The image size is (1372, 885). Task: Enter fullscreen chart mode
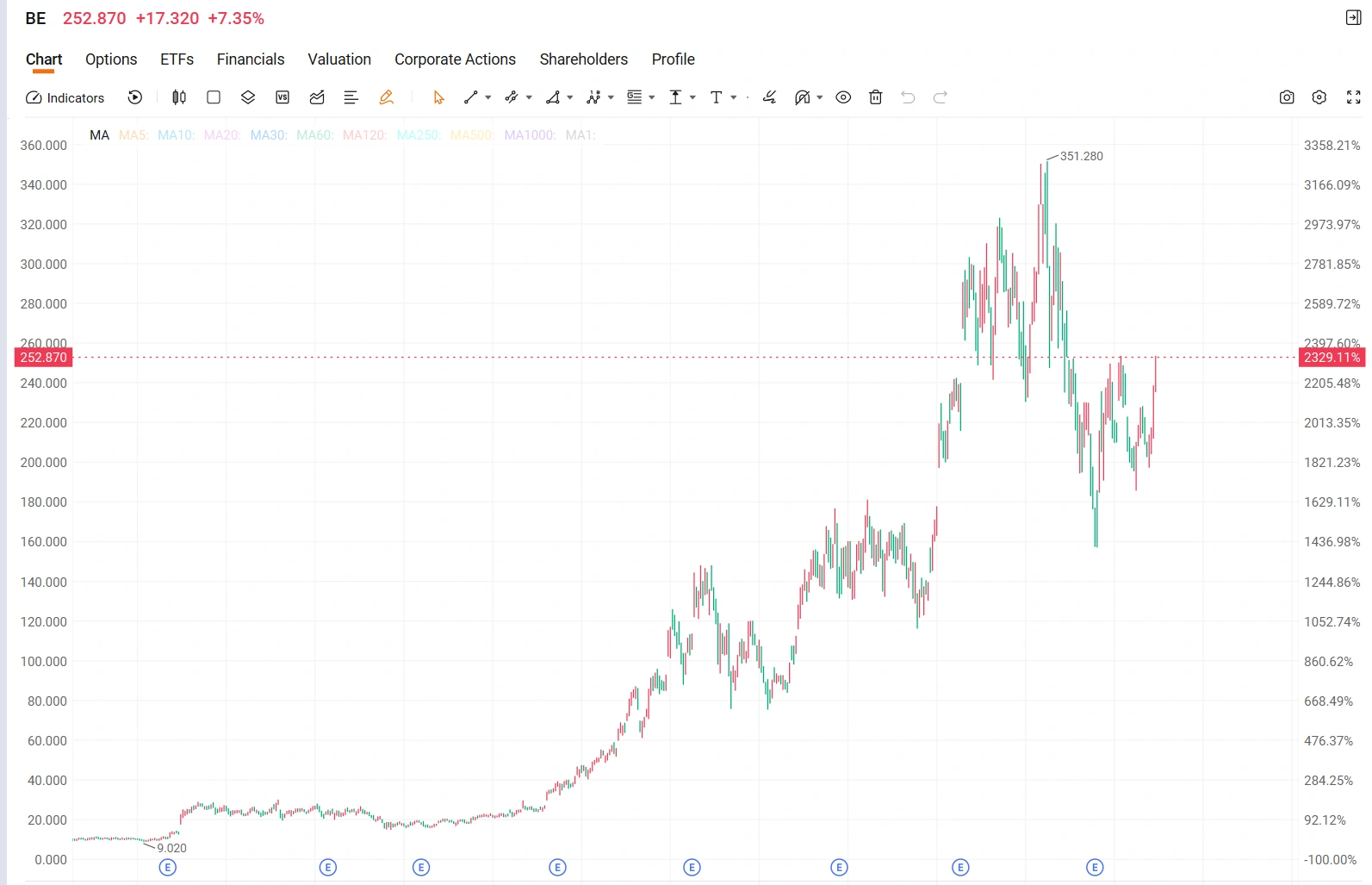tap(1354, 97)
